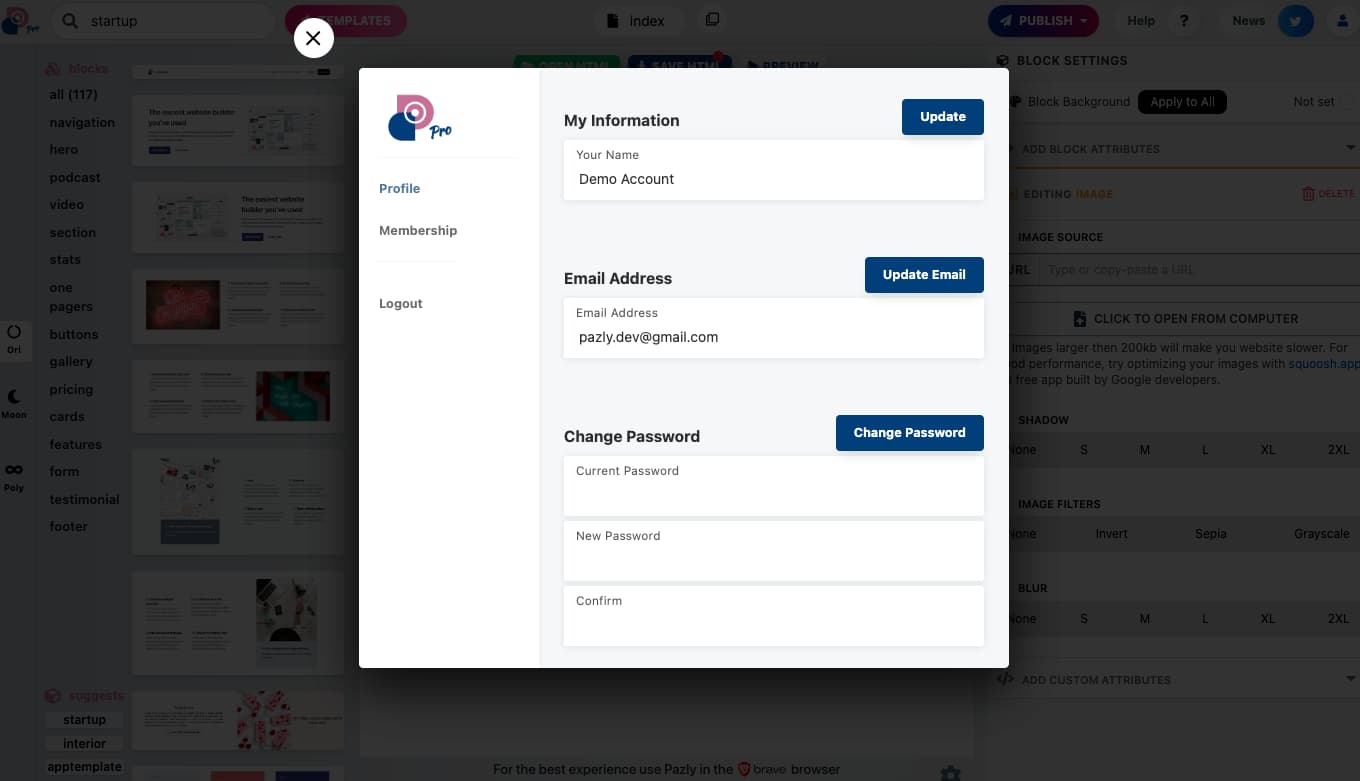Click the Update Email button
Image resolution: width=1360 pixels, height=781 pixels.
pos(923,275)
